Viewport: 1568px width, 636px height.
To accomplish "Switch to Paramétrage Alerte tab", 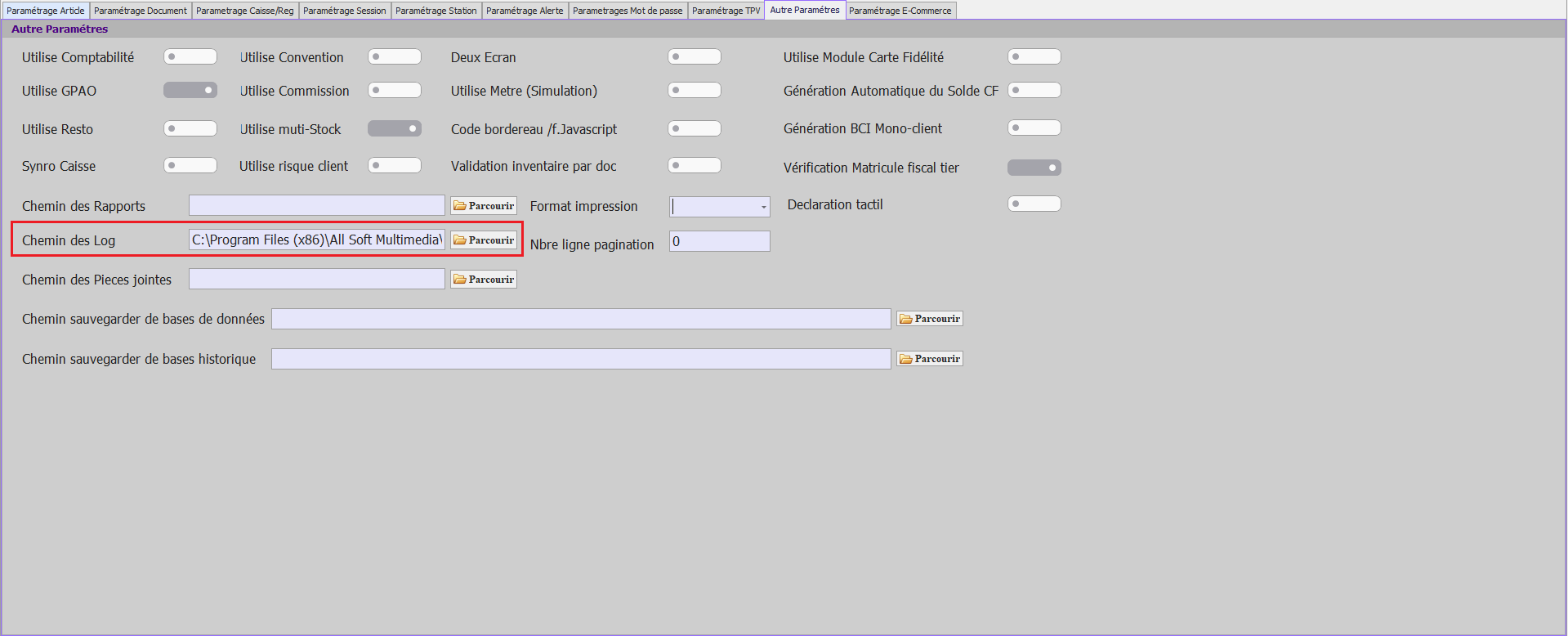I will coord(525,11).
